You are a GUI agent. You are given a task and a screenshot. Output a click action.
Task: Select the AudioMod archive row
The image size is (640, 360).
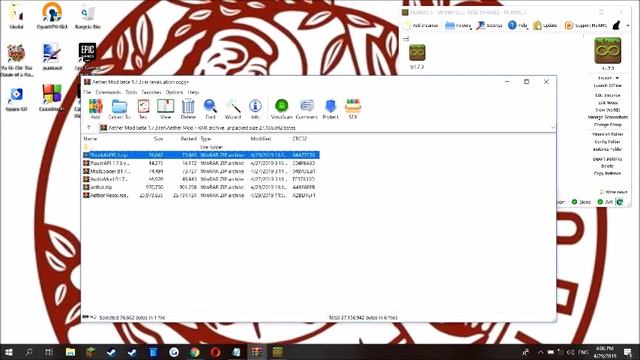201,179
